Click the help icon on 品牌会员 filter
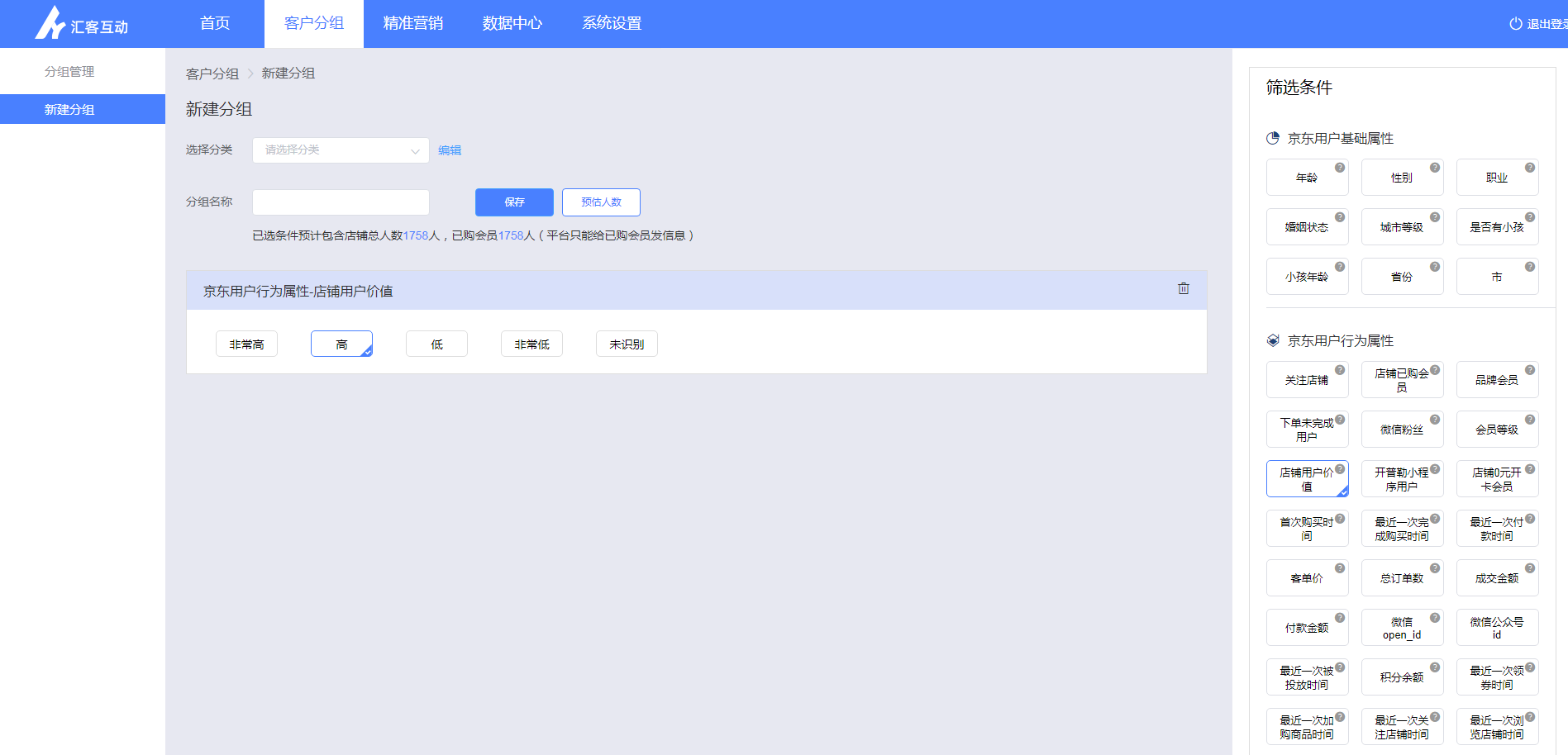The image size is (1568, 755). (1530, 370)
